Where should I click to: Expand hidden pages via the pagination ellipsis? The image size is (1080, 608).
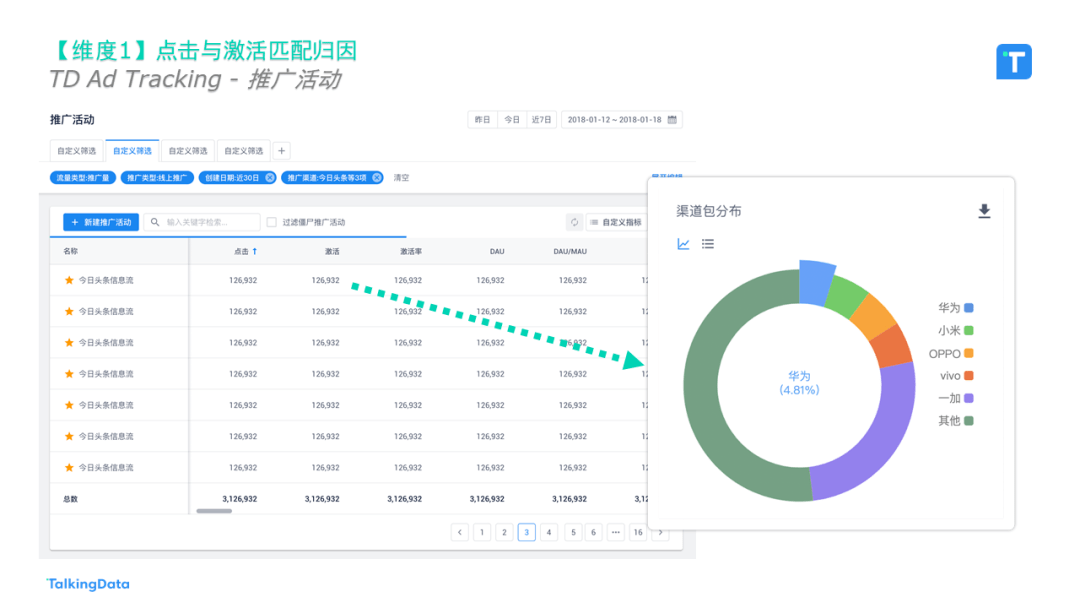pyautogui.click(x=615, y=532)
